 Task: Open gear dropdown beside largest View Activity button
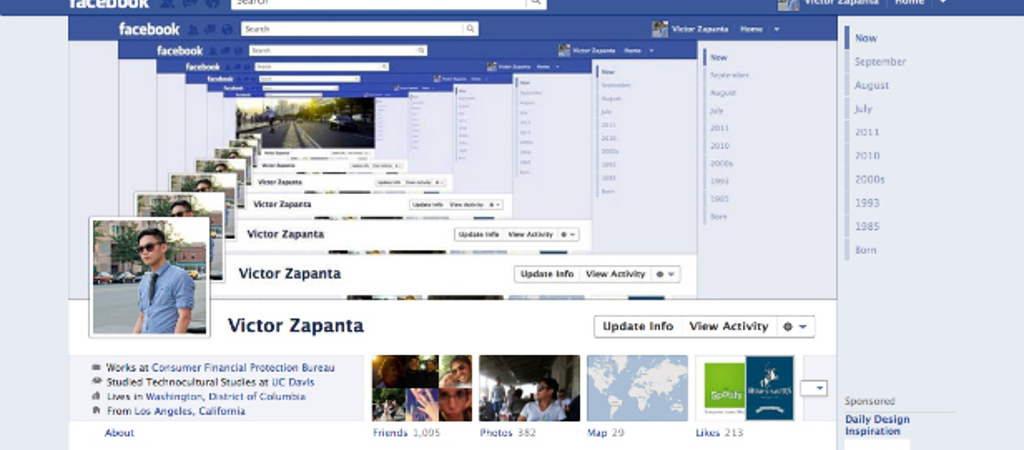pos(795,327)
